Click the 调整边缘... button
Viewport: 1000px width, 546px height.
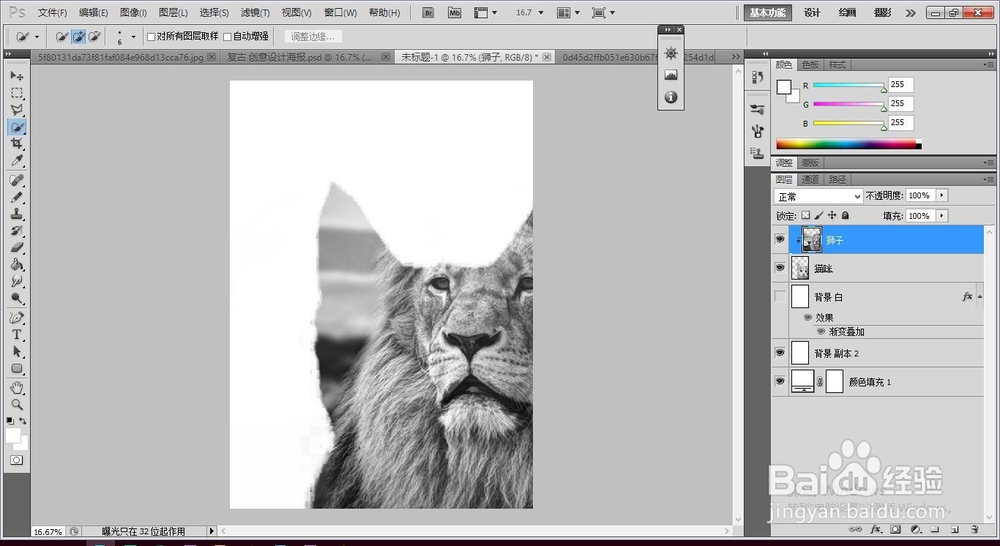pos(312,37)
